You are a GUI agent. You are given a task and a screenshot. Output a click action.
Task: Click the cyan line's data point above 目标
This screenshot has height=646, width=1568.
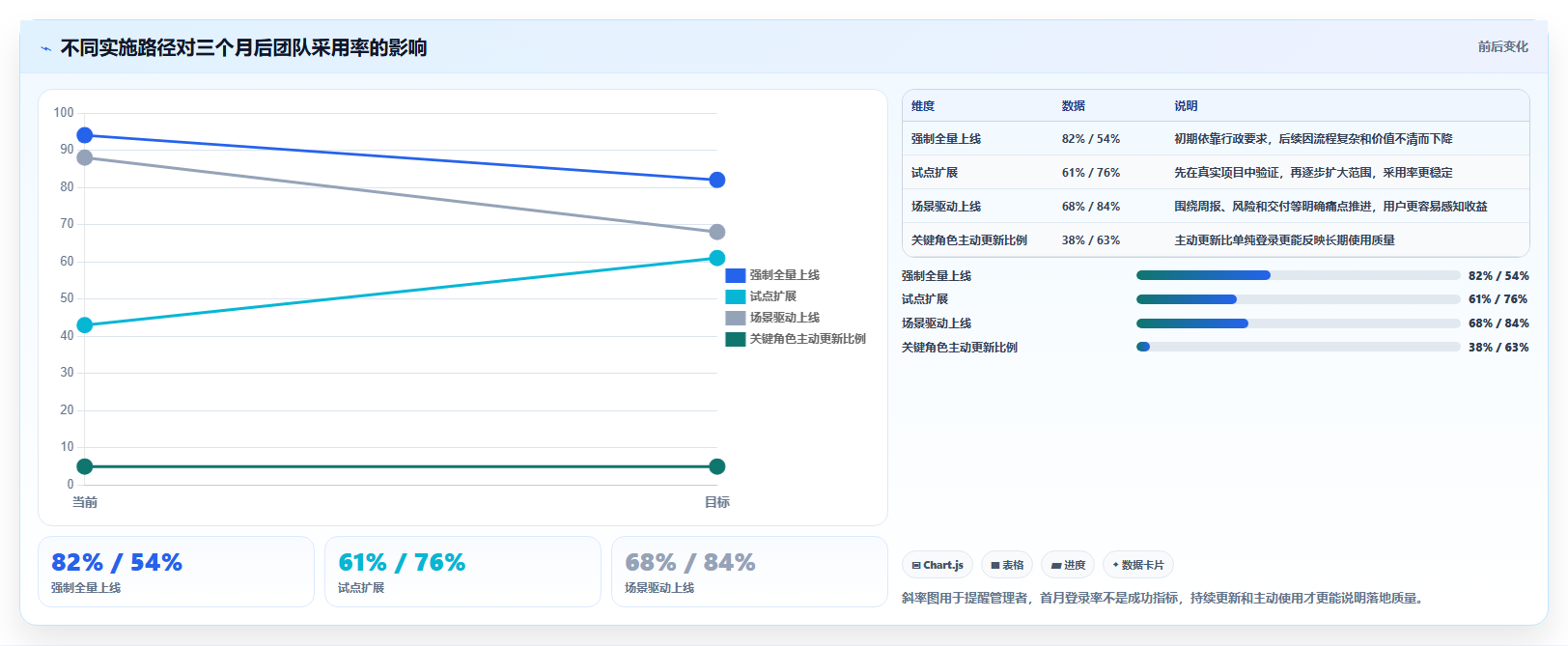pyautogui.click(x=716, y=258)
